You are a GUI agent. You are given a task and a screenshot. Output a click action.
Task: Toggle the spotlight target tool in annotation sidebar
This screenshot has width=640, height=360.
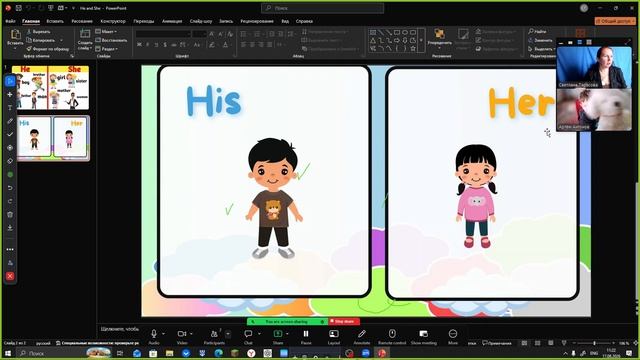(x=10, y=148)
